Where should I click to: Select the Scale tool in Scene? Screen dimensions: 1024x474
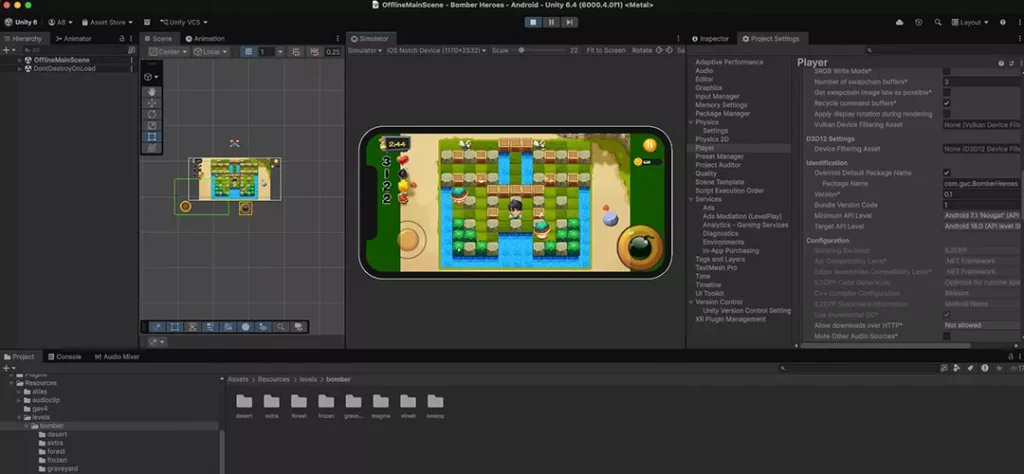click(x=152, y=125)
